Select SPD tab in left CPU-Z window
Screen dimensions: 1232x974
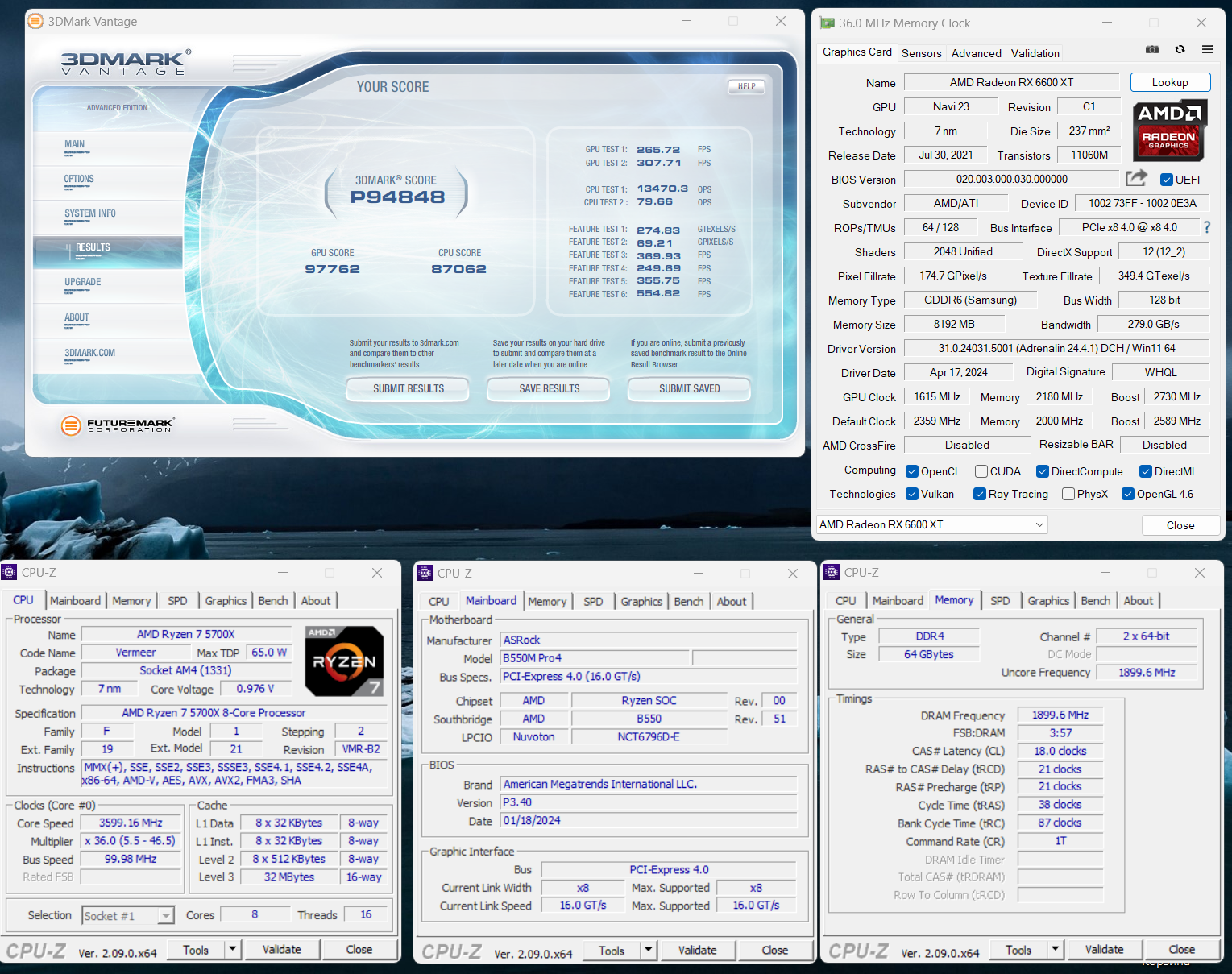pos(177,600)
